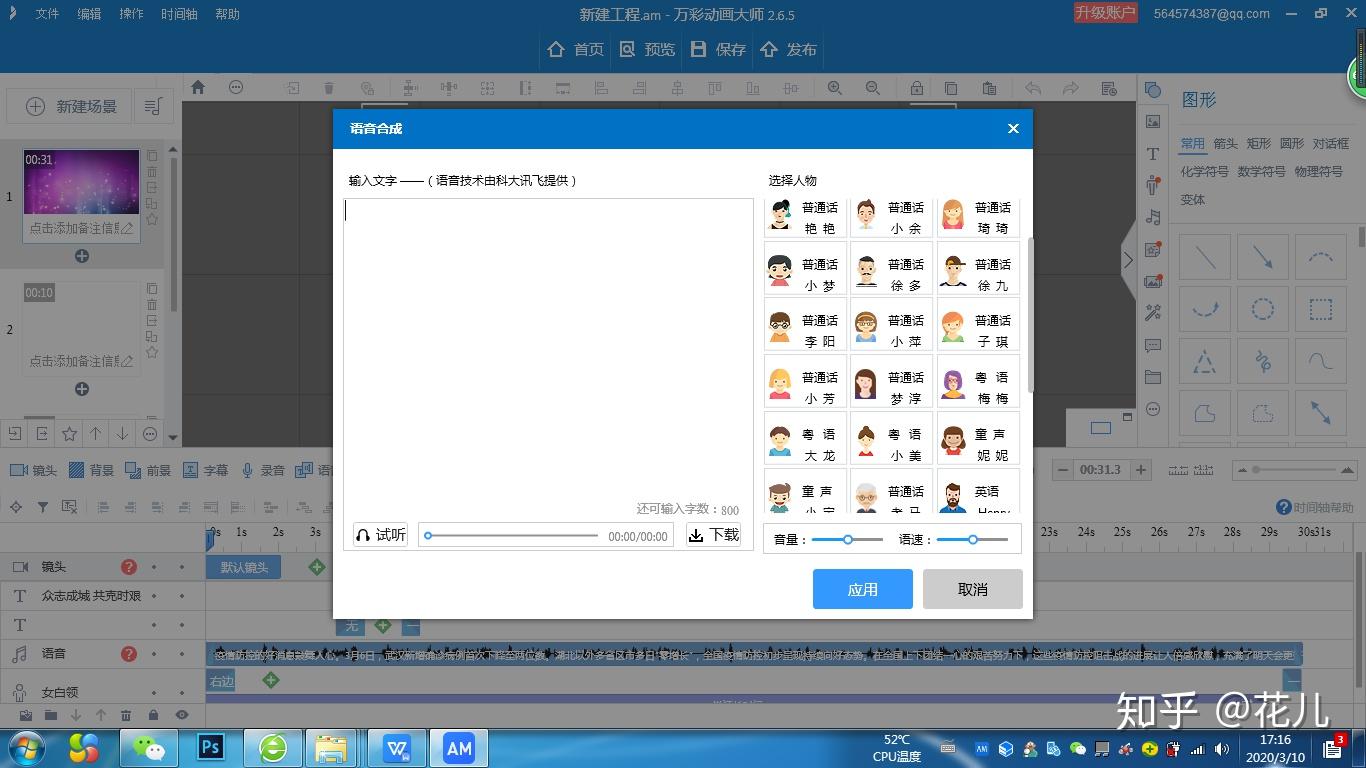Toggle lock on all timeline layers
Screen dimensions: 1366x768
pos(153,715)
